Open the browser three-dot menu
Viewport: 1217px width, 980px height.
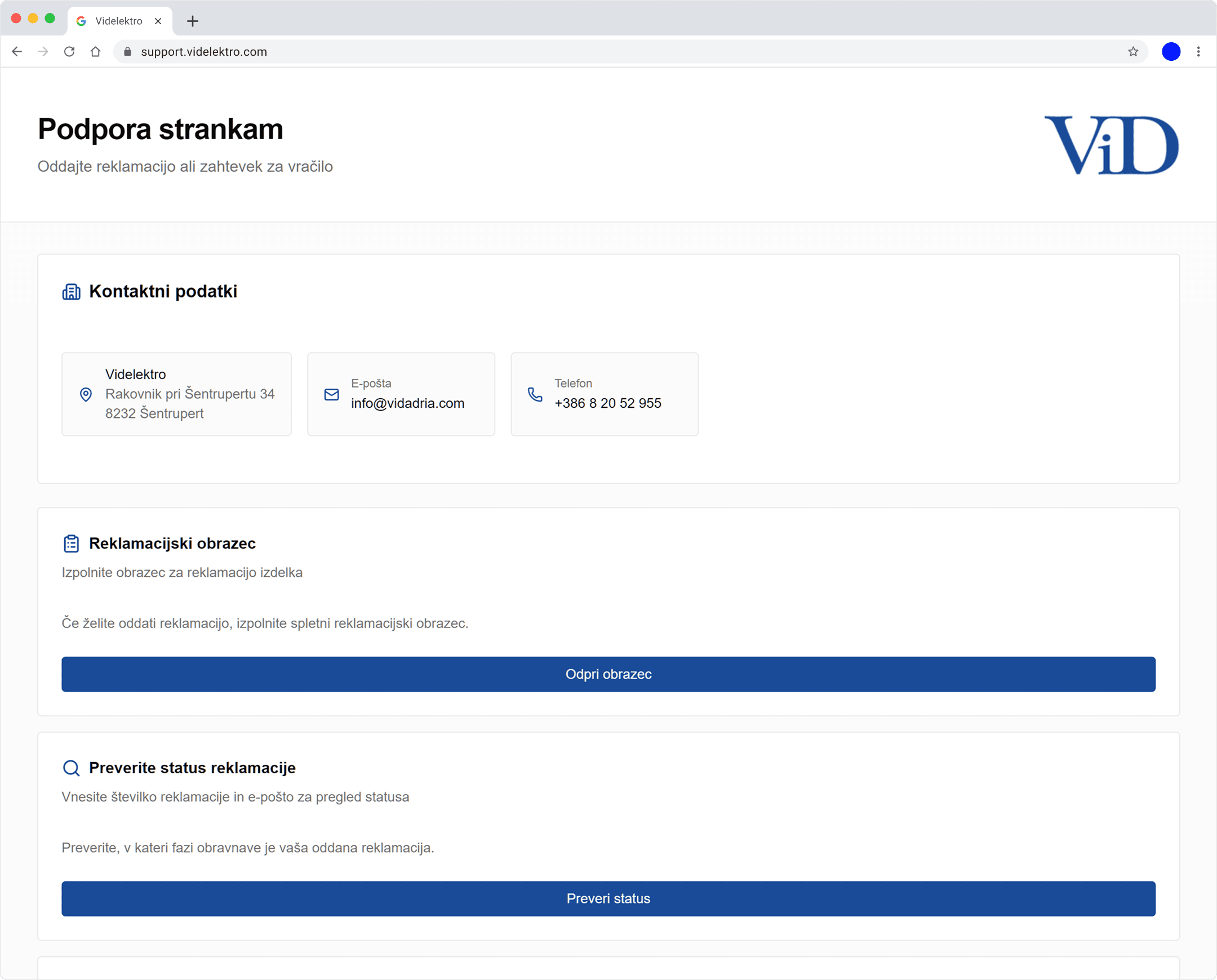[x=1198, y=52]
